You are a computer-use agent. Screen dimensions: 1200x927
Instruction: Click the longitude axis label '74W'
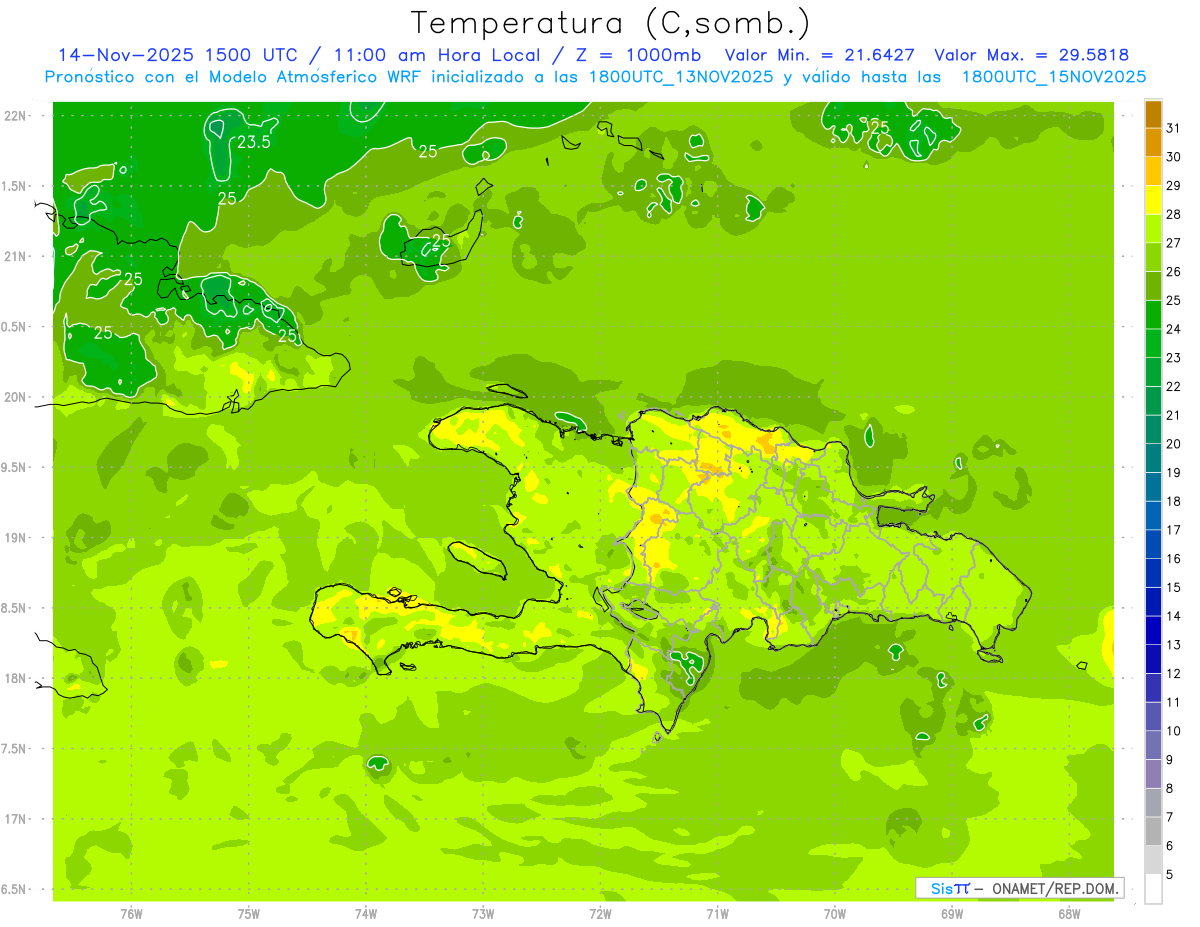coord(366,914)
